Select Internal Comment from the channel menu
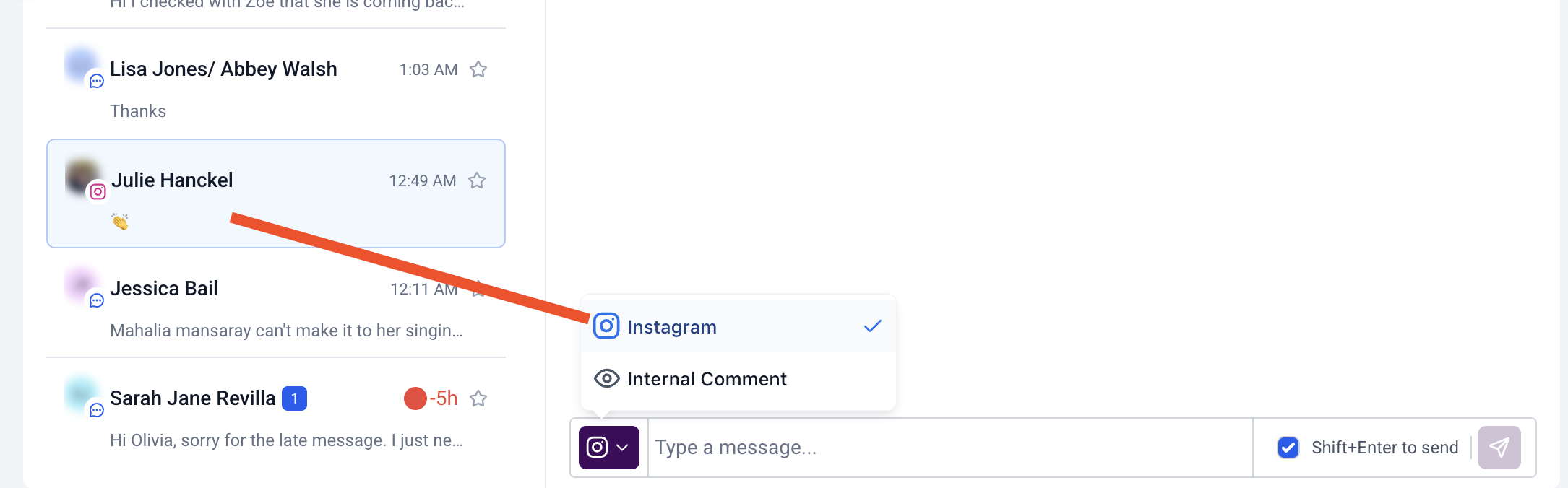Image resolution: width=1568 pixels, height=488 pixels. click(x=738, y=378)
